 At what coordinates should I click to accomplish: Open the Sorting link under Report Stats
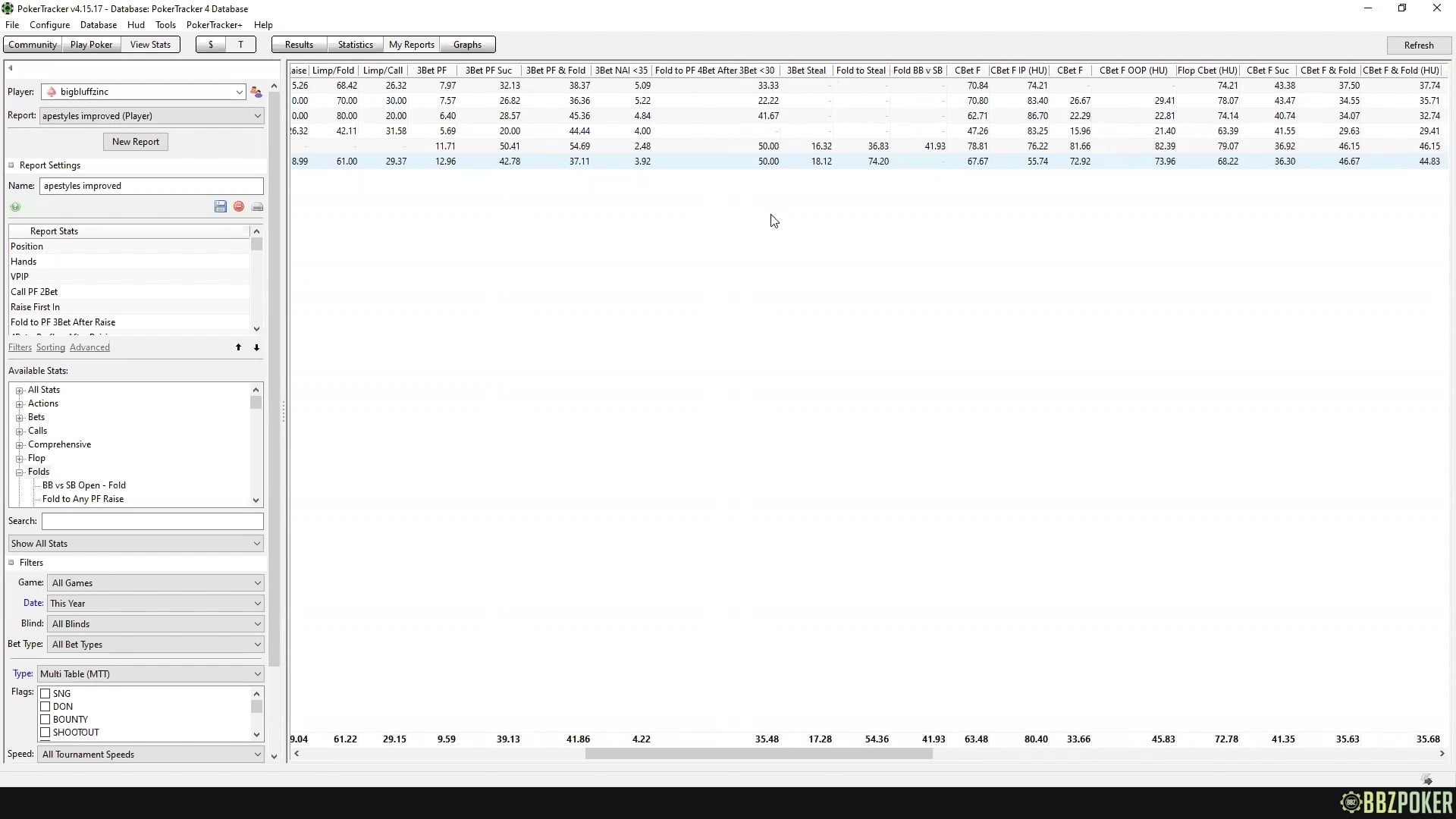point(51,347)
